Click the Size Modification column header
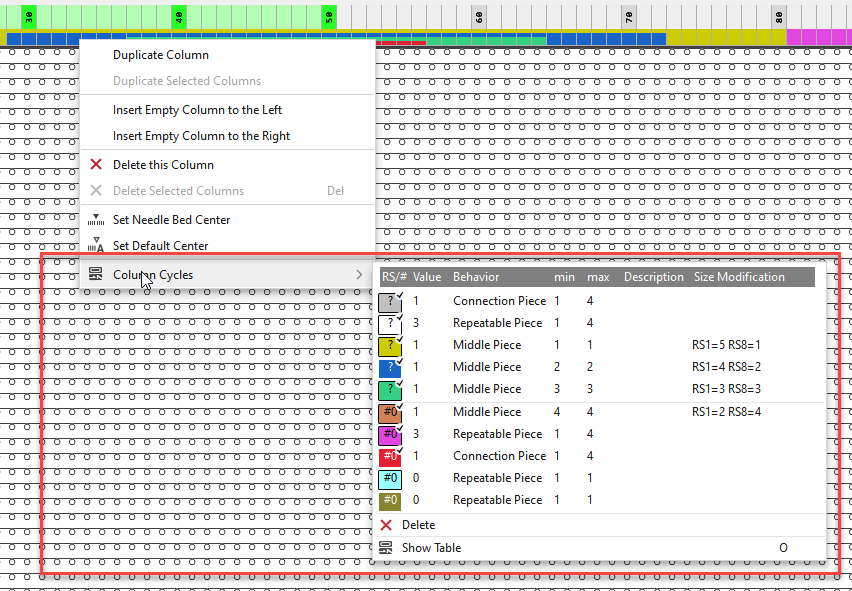This screenshot has width=852, height=591. coord(739,277)
